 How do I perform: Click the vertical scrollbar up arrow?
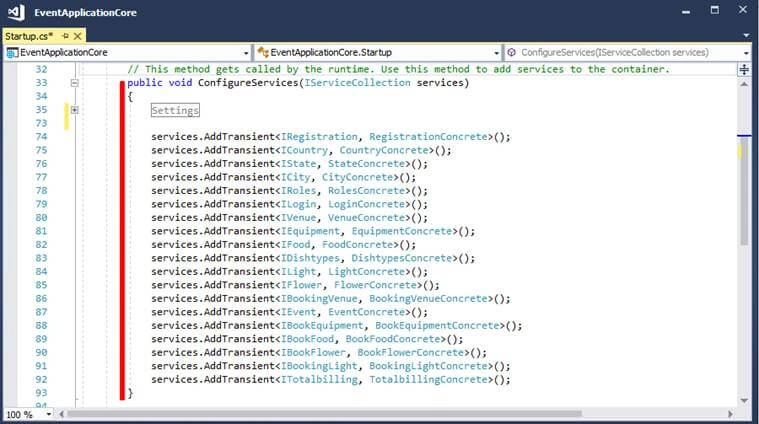coord(744,84)
